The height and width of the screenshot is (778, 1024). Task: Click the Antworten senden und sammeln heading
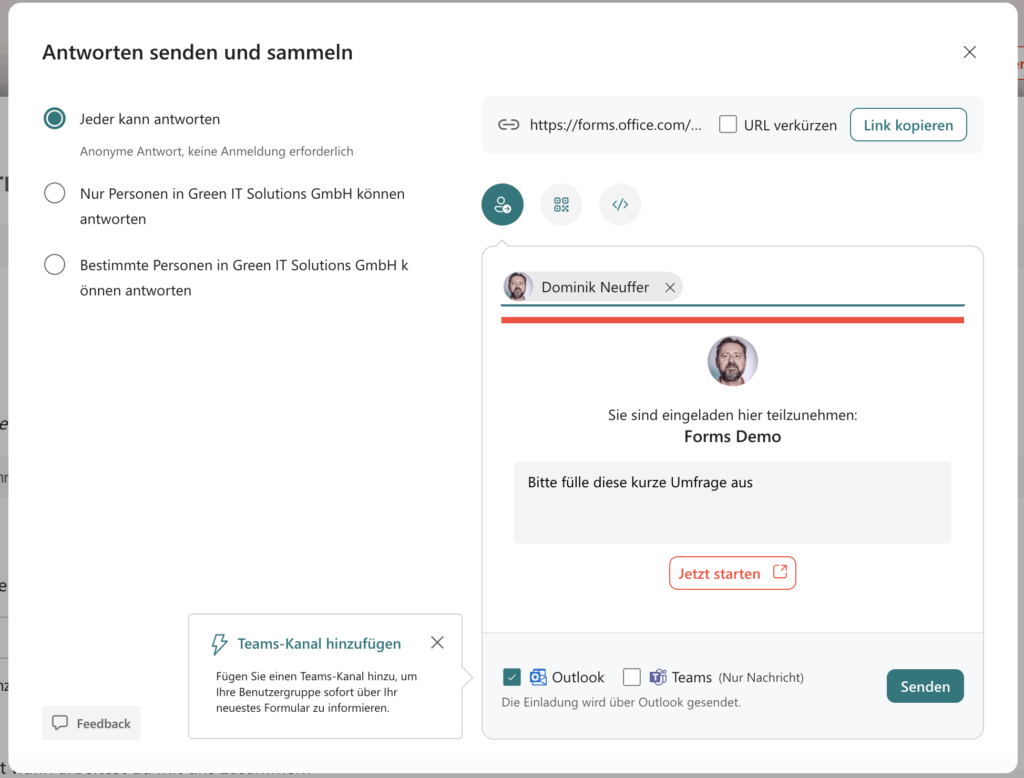[x=197, y=52]
